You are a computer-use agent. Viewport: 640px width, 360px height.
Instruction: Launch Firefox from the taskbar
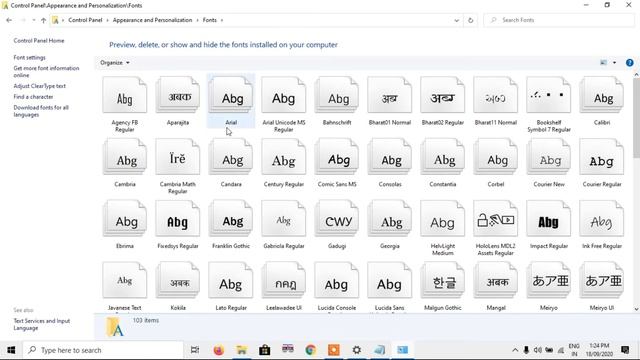tap(218, 350)
